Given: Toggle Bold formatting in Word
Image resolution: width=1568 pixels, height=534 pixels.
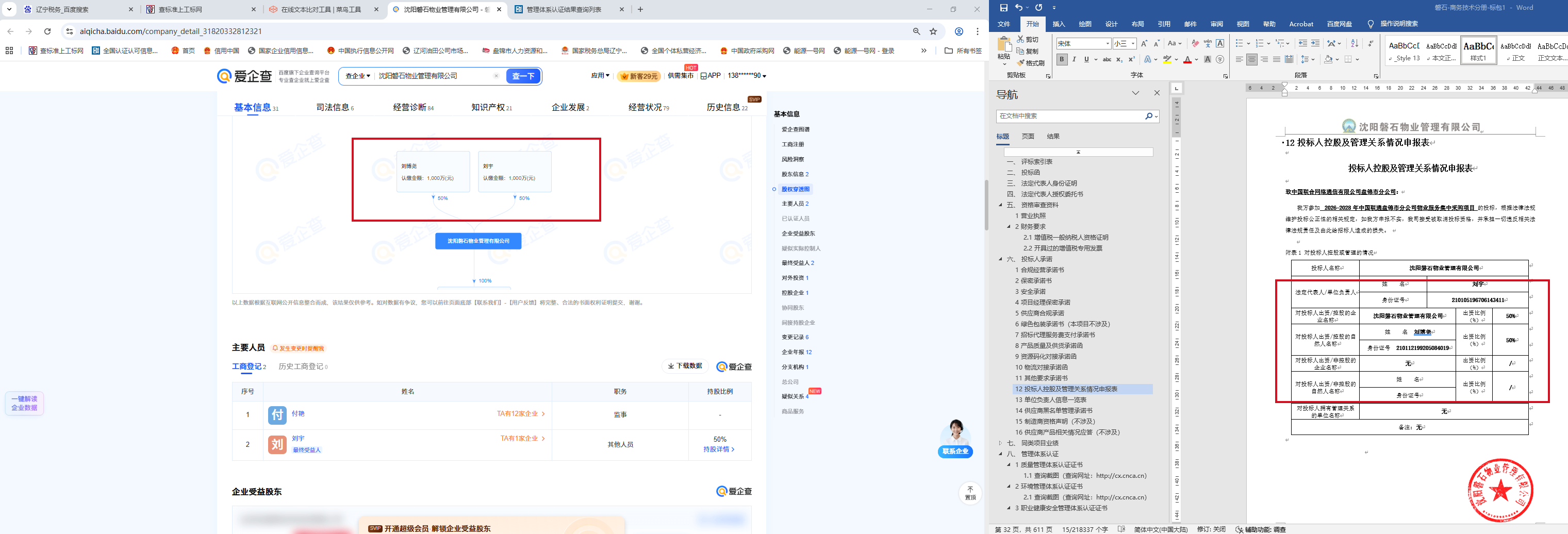Looking at the screenshot, I should (1062, 60).
